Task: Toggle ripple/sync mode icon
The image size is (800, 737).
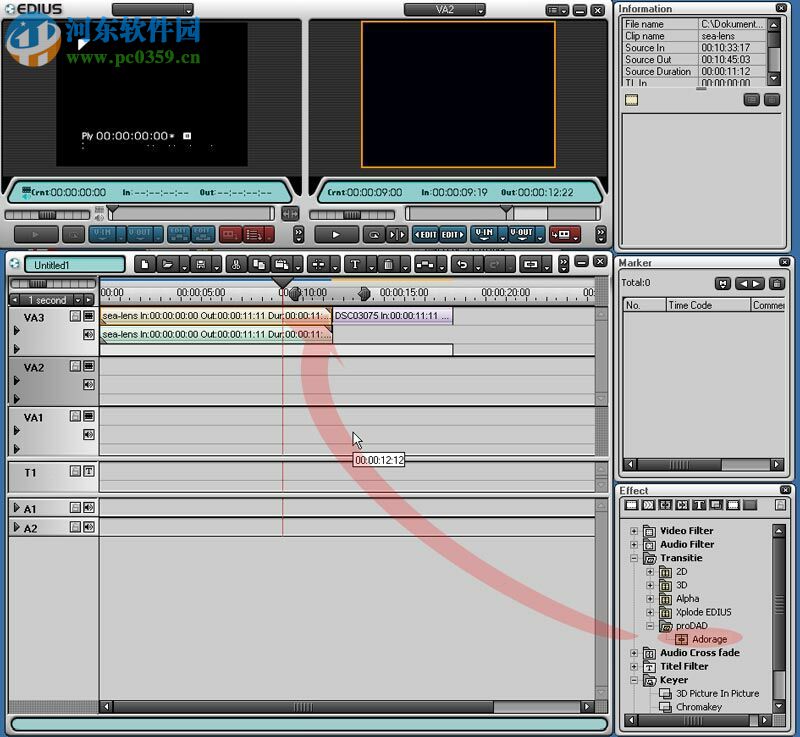Action: [x=531, y=264]
